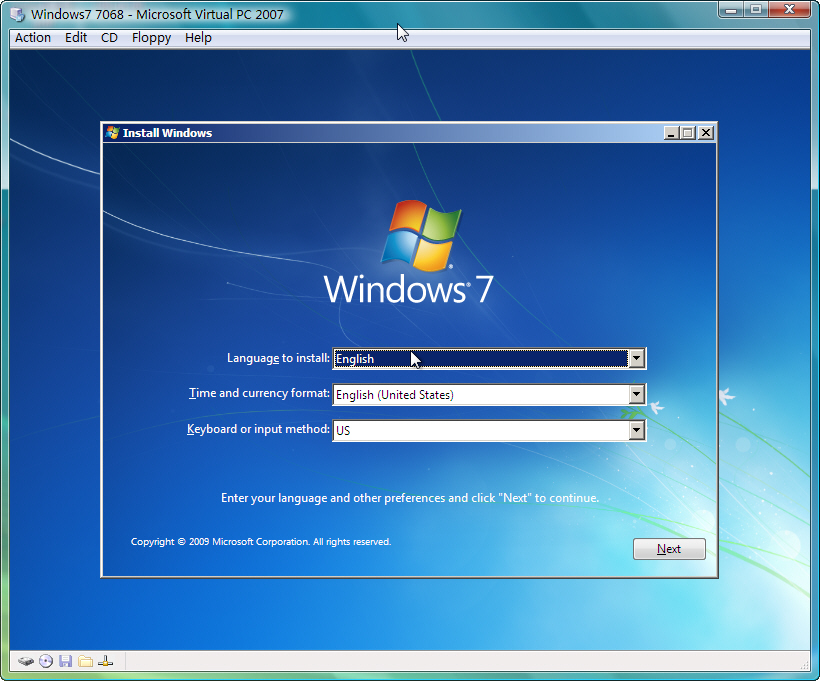Open the Action menu
Viewport: 820px width, 681px height.
33,38
